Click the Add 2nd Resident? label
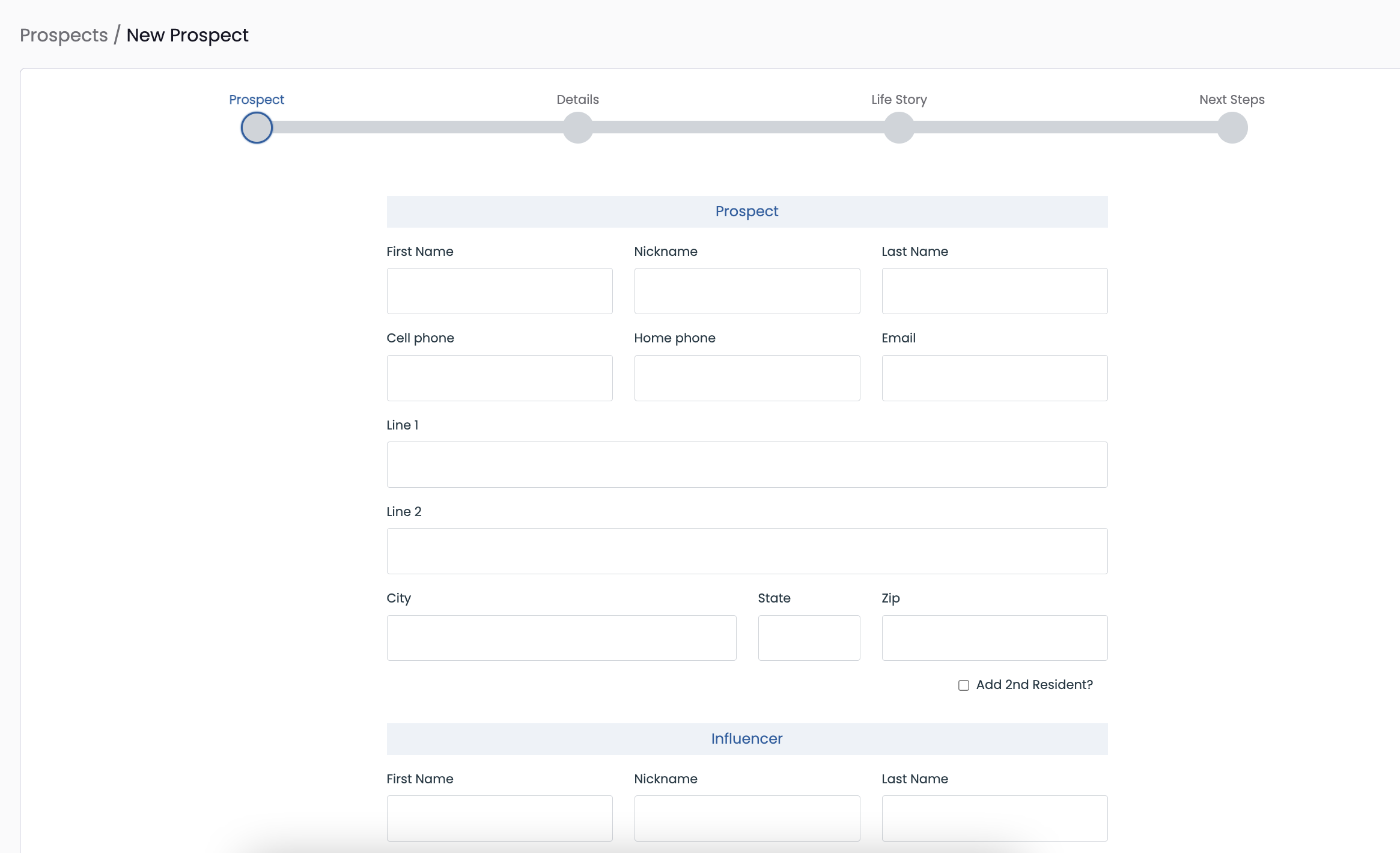 click(x=1034, y=685)
